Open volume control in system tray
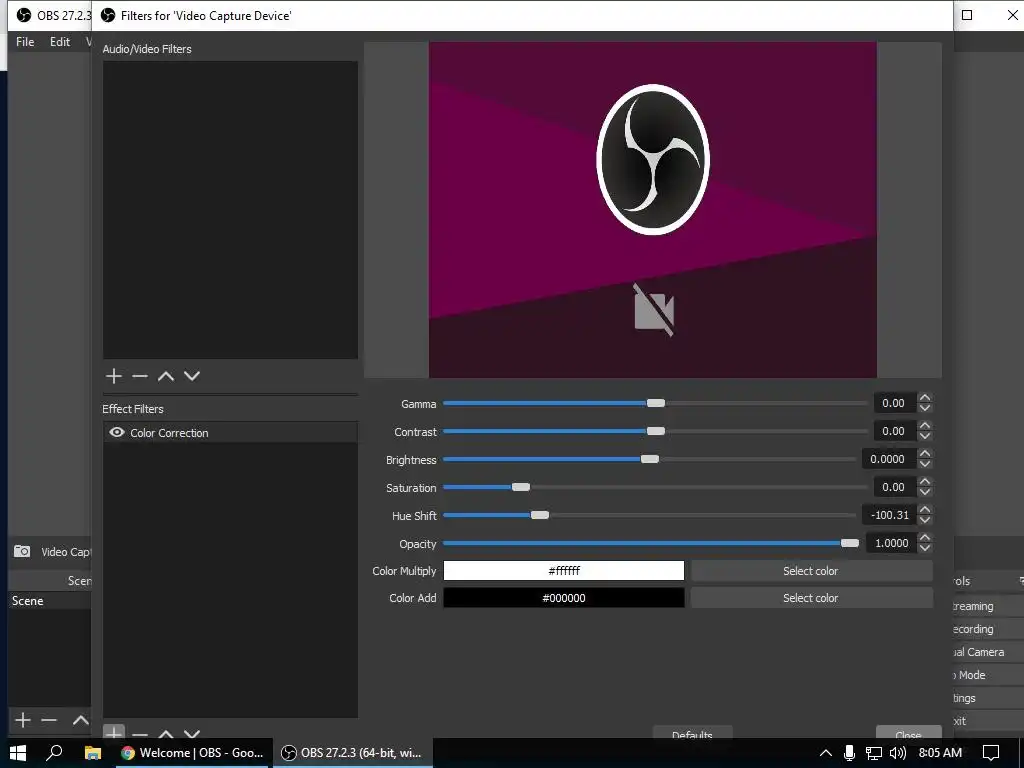Image resolution: width=1024 pixels, height=768 pixels. 898,753
